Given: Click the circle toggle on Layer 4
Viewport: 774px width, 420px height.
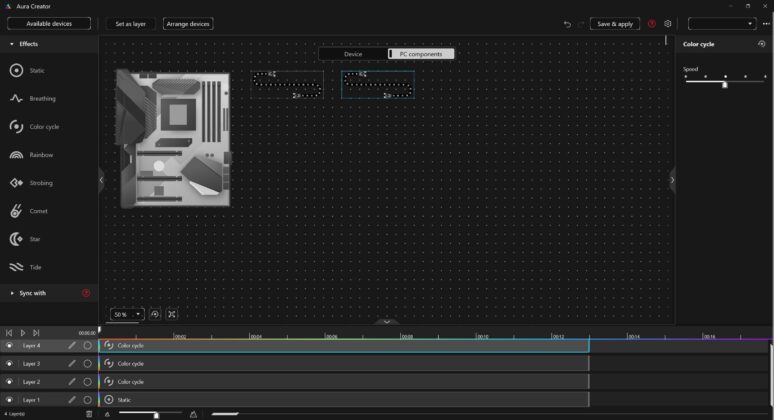Looking at the screenshot, I should point(87,345).
